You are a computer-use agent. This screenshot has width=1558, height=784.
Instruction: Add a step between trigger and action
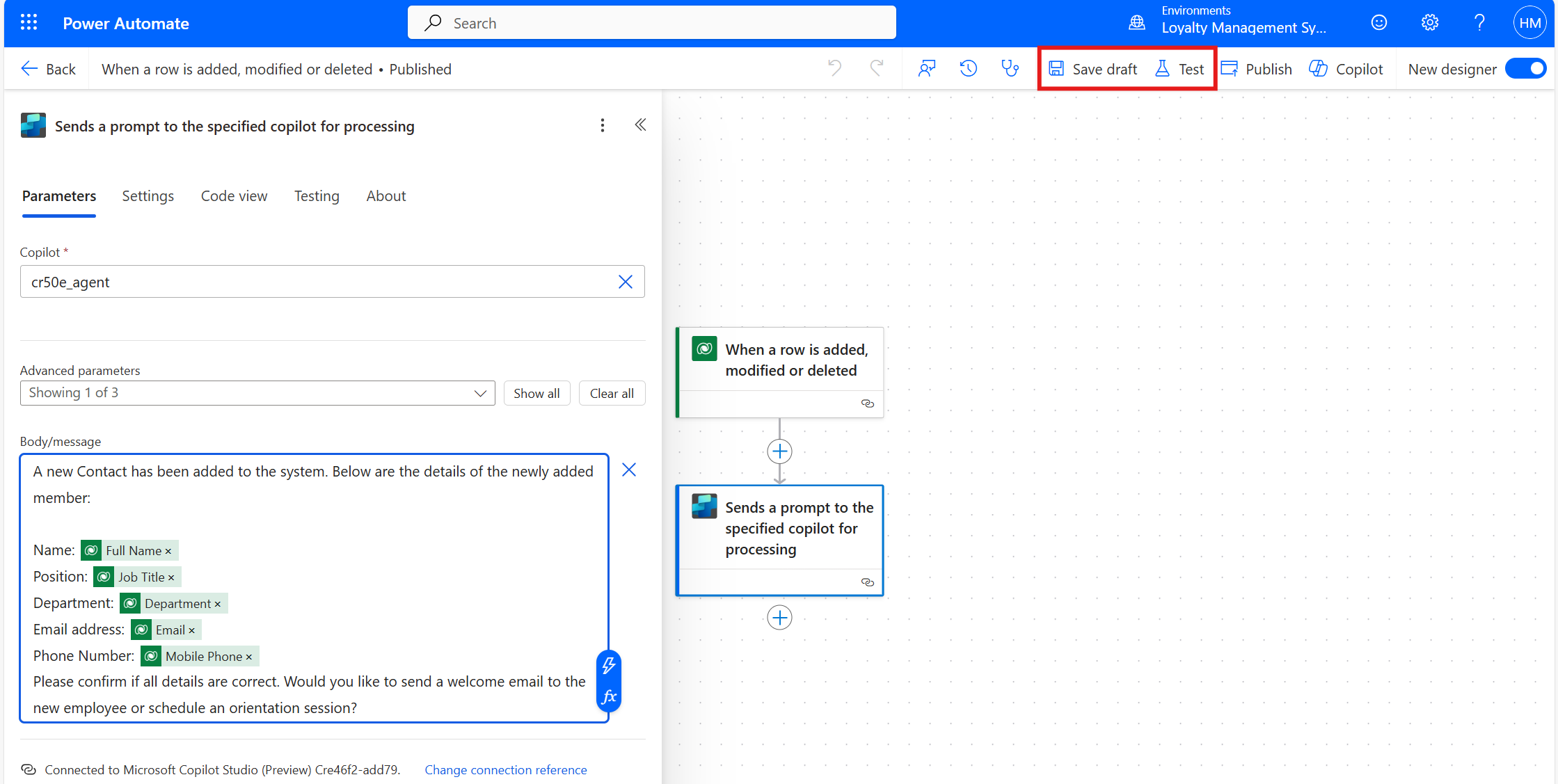pos(779,451)
